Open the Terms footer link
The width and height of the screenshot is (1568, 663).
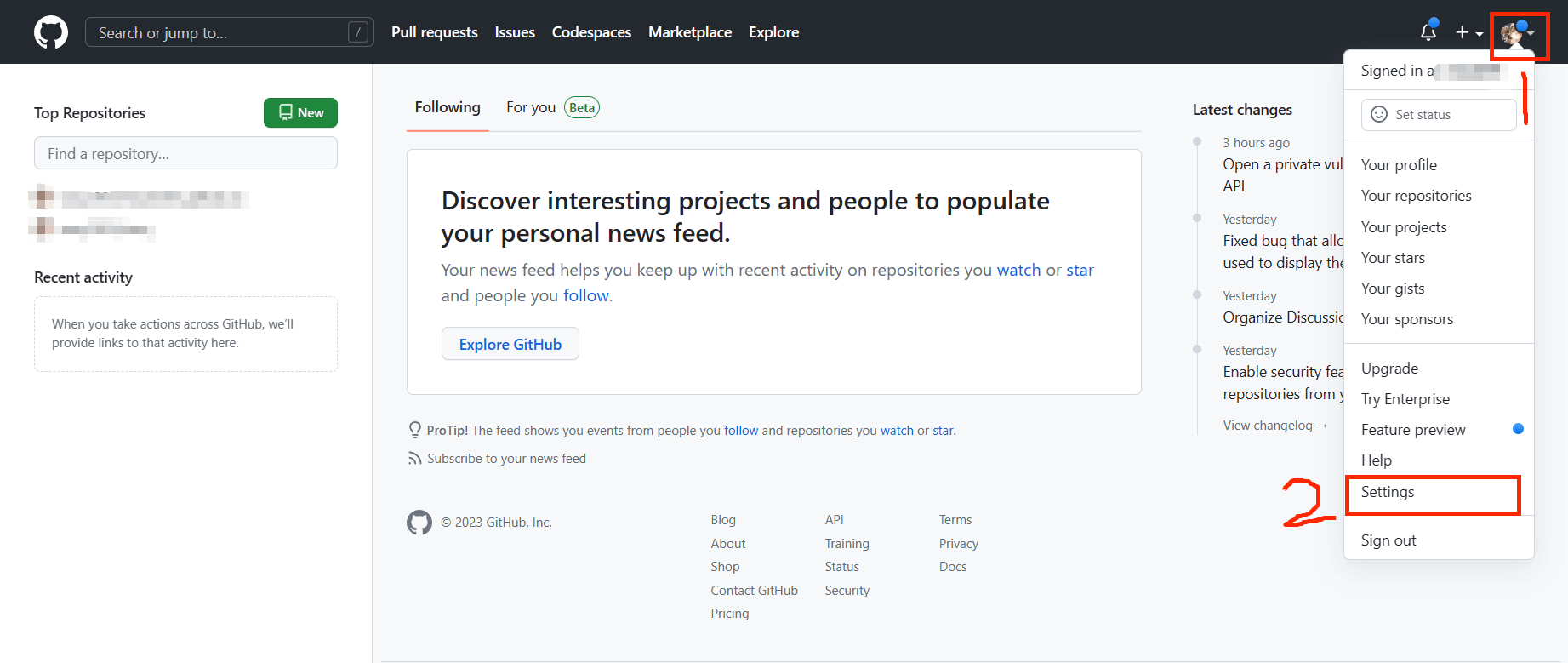[955, 520]
